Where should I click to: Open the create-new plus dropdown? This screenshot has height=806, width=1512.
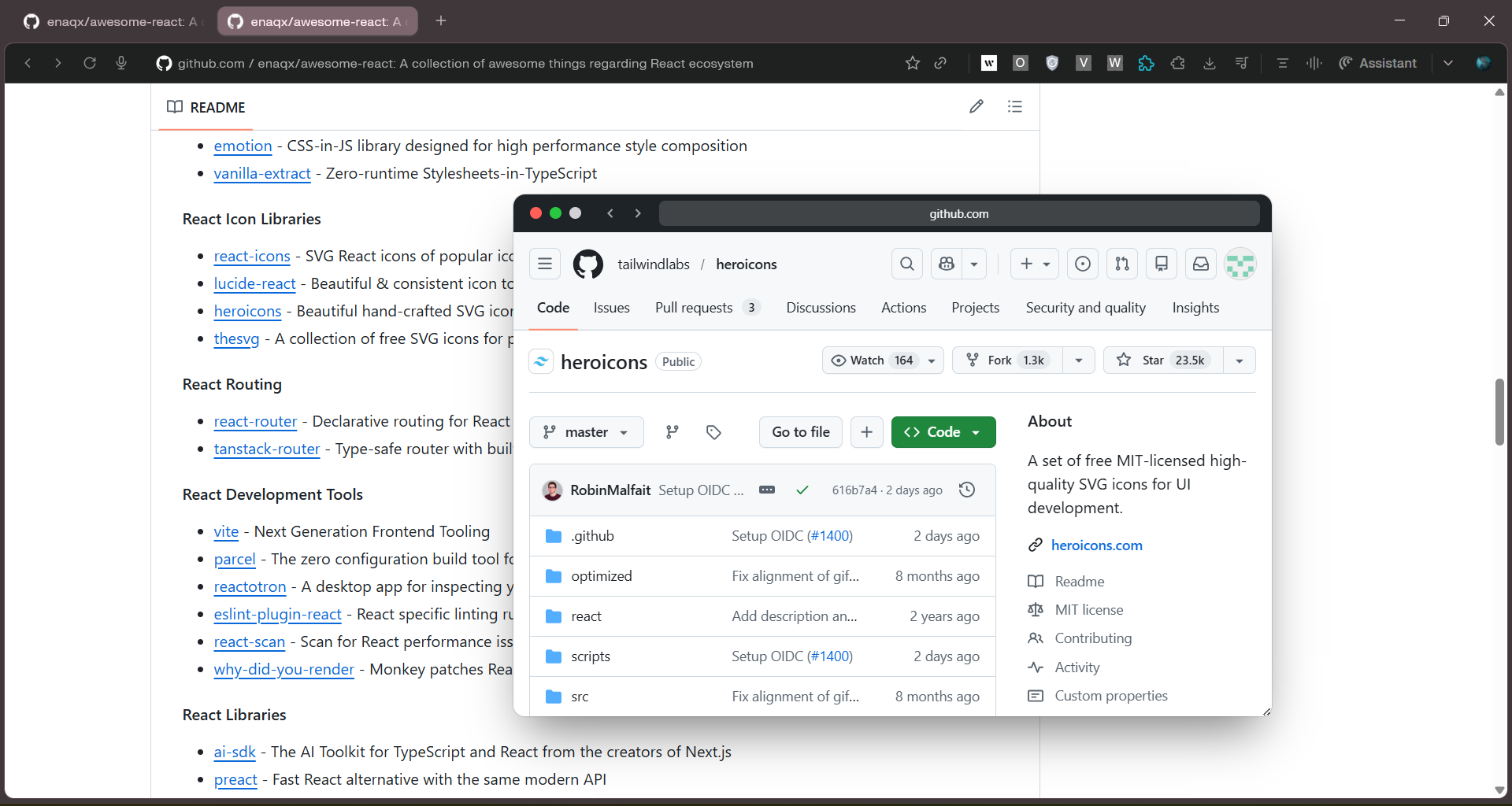point(1035,264)
